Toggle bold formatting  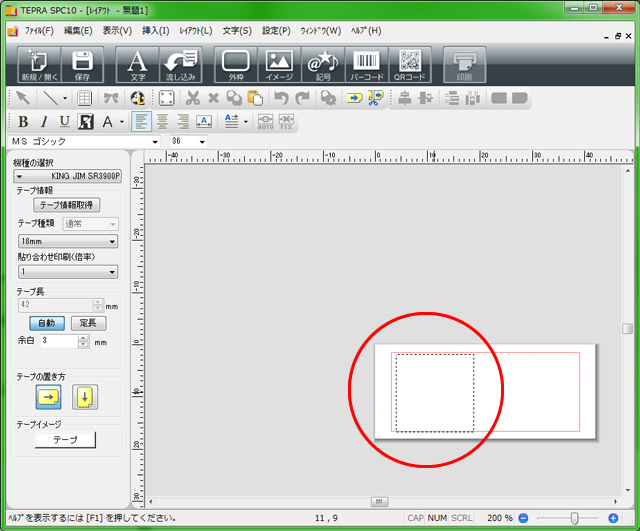pyautogui.click(x=23, y=122)
